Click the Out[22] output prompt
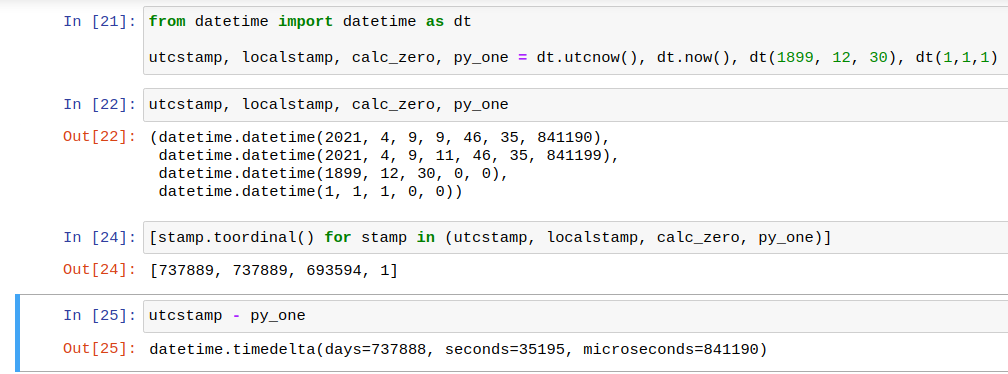1008x374 pixels. (x=100, y=137)
